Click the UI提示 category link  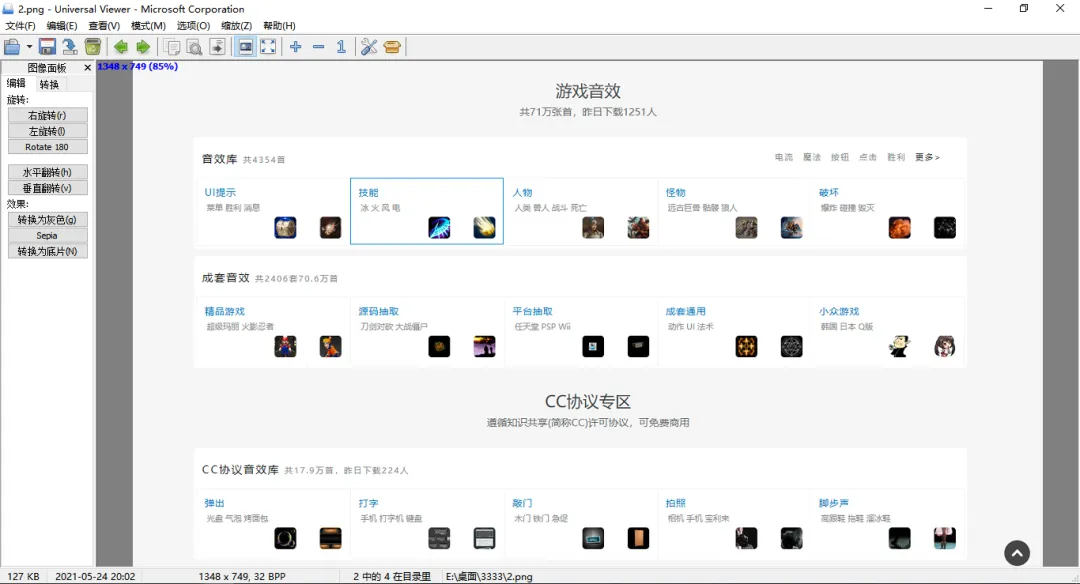220,192
